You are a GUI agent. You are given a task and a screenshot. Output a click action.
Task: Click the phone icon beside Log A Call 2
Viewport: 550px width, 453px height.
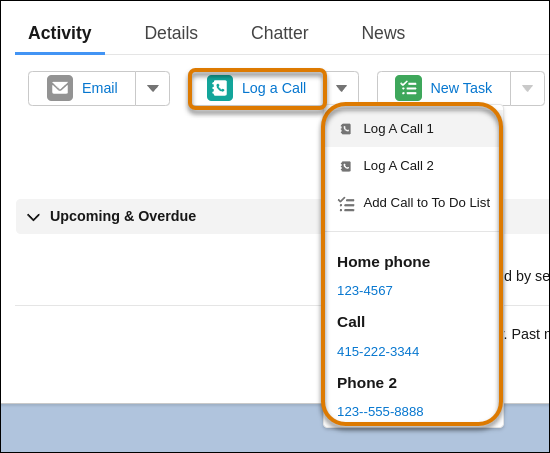(x=346, y=166)
